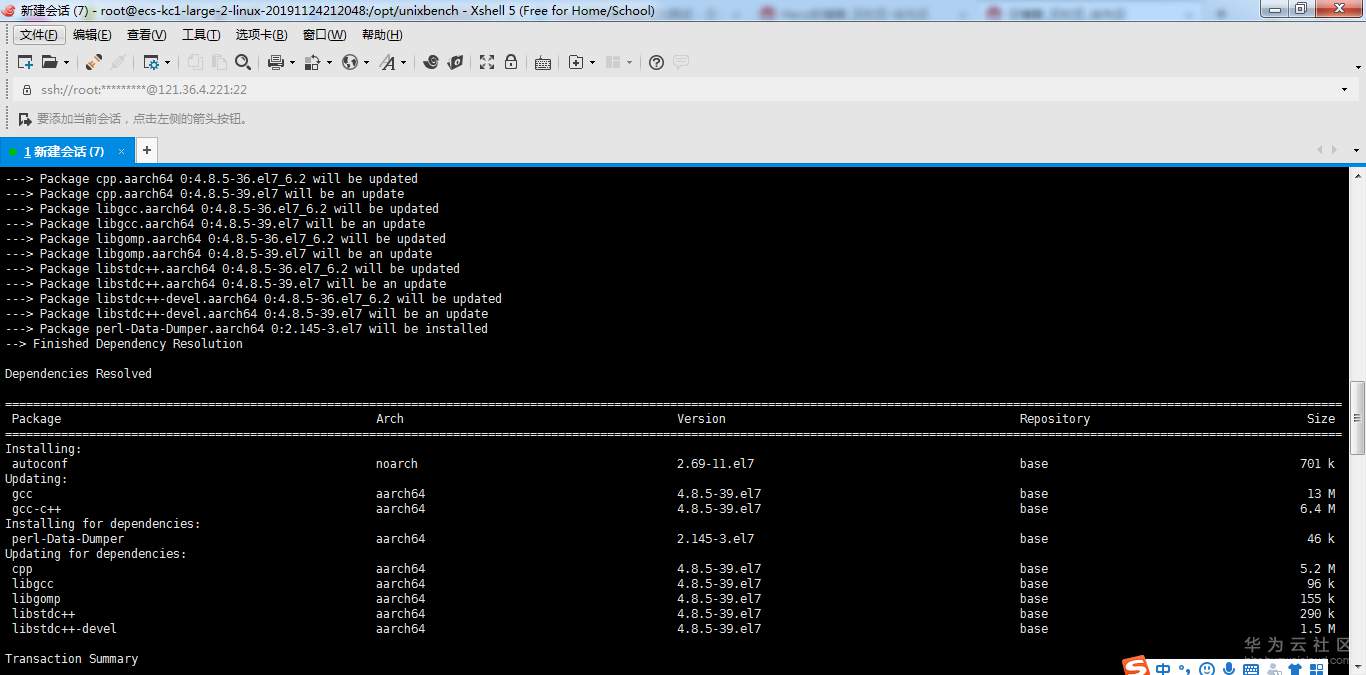Click the add new tab plus-page icon
Image resolution: width=1366 pixels, height=675 pixels.
coord(576,62)
